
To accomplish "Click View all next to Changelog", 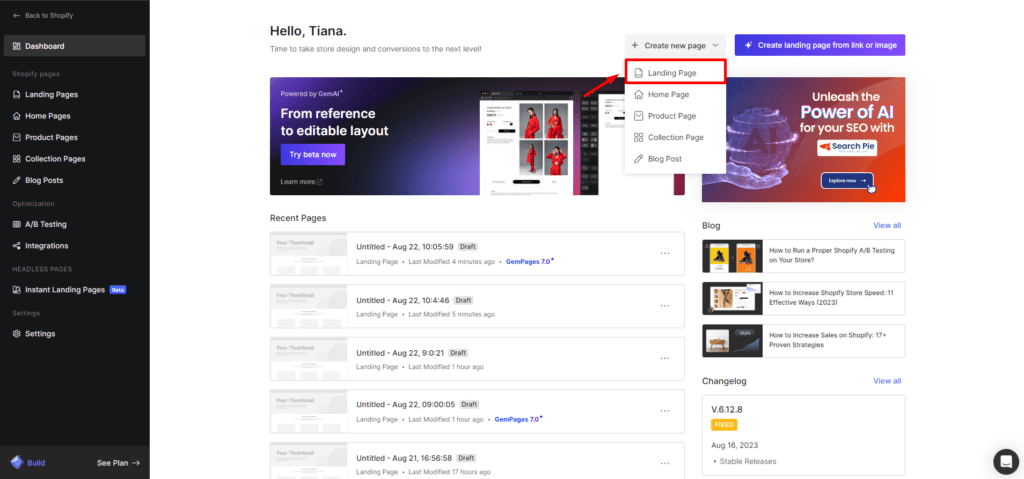I will 887,381.
